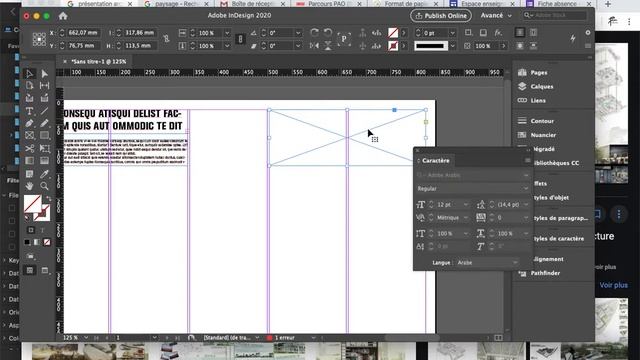Select the Direct Selection tool
640x360 pixels.
tap(44, 73)
